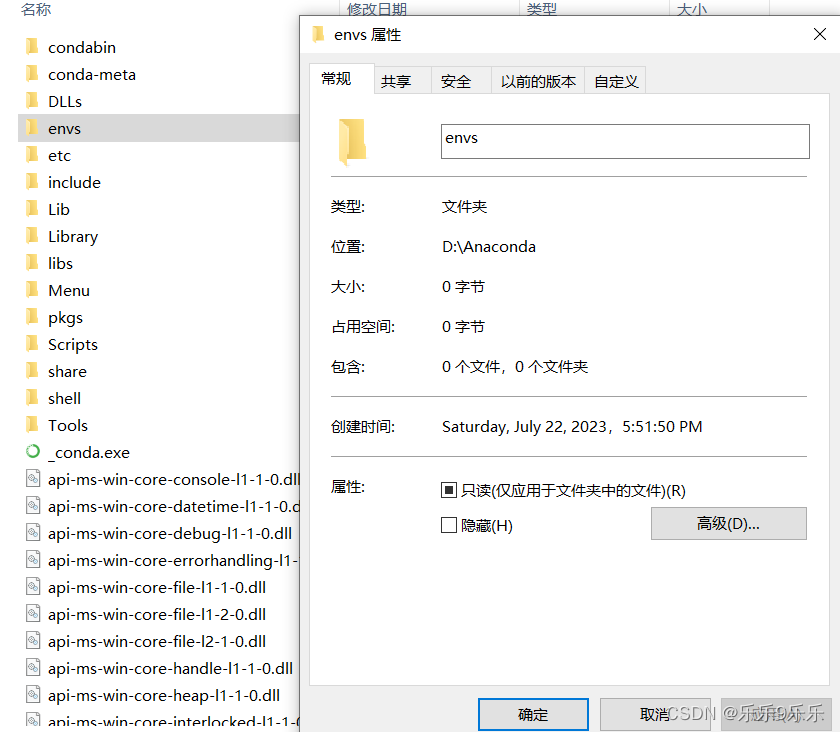Viewport: 840px width, 732px height.
Task: Click inside the envs name field
Action: click(624, 141)
